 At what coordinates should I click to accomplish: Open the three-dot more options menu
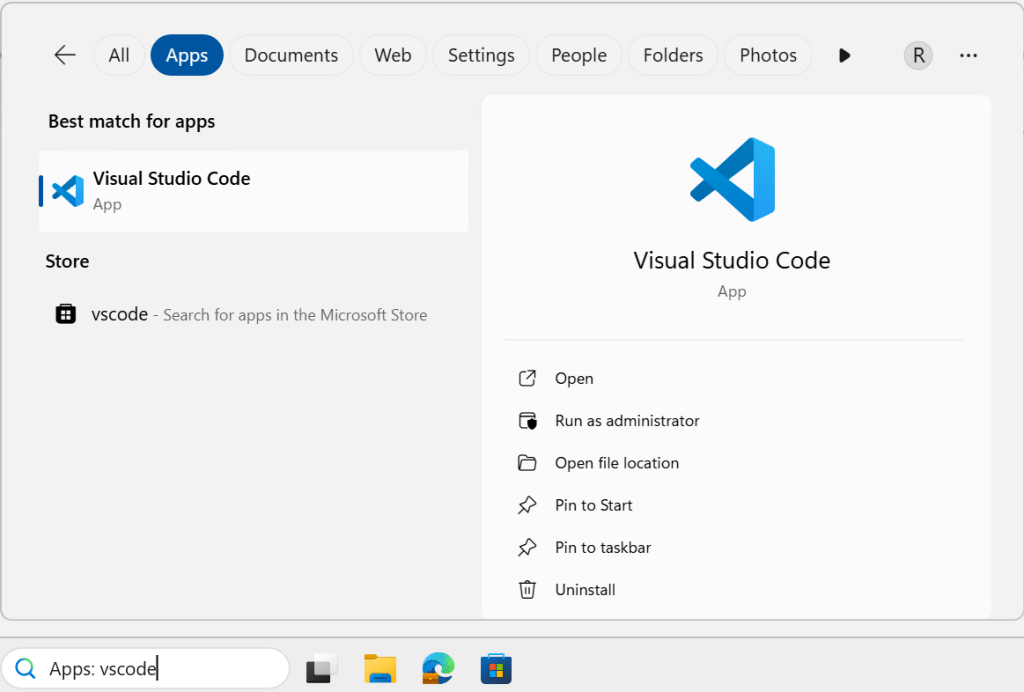(968, 55)
